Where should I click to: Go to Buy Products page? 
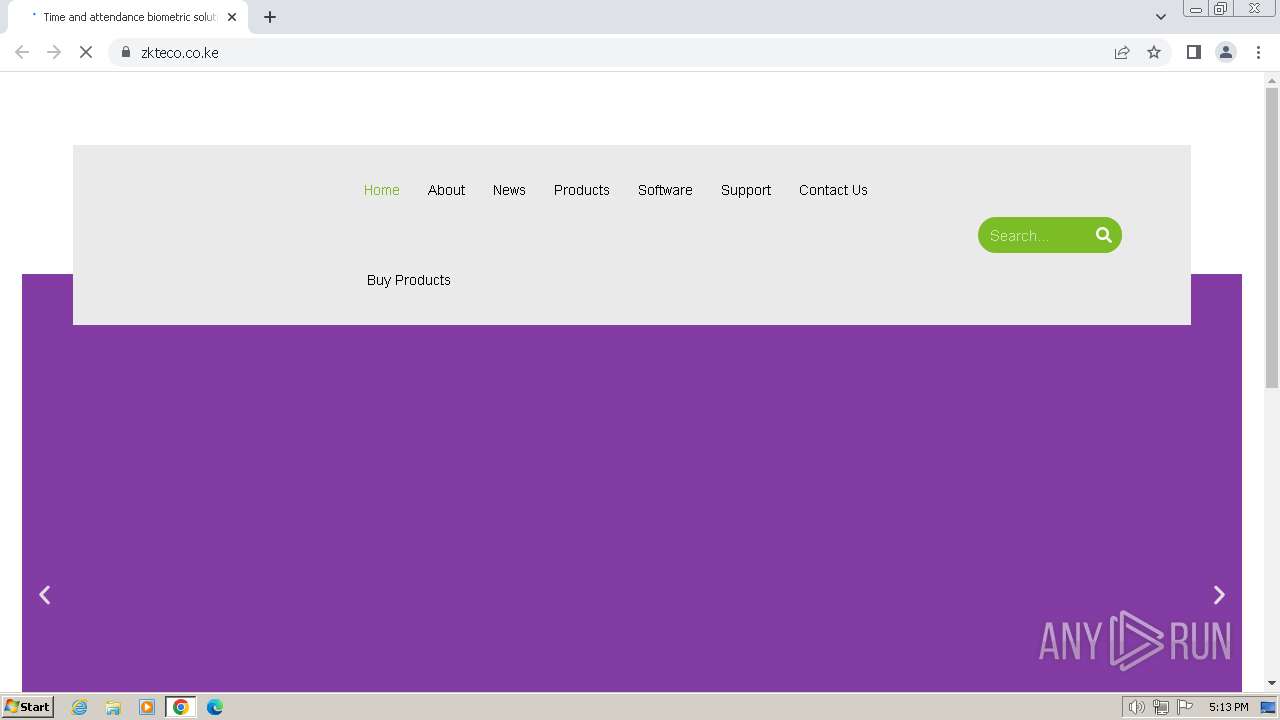pyautogui.click(x=409, y=280)
